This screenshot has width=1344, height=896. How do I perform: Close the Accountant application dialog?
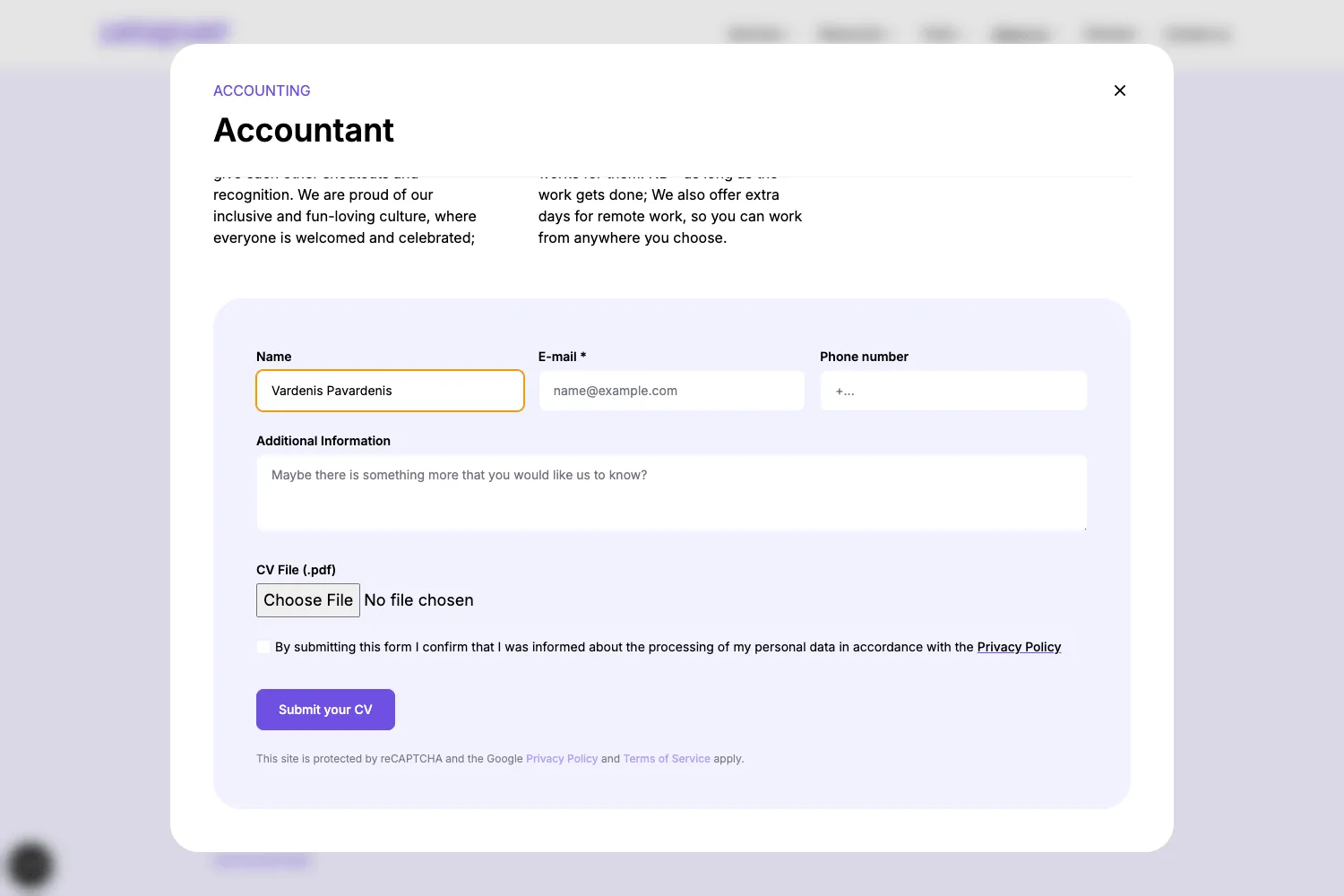1119,90
